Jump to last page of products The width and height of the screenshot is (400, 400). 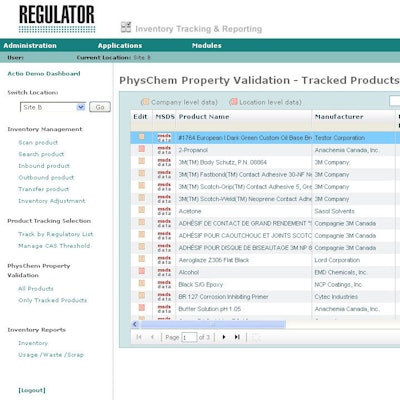tap(237, 337)
